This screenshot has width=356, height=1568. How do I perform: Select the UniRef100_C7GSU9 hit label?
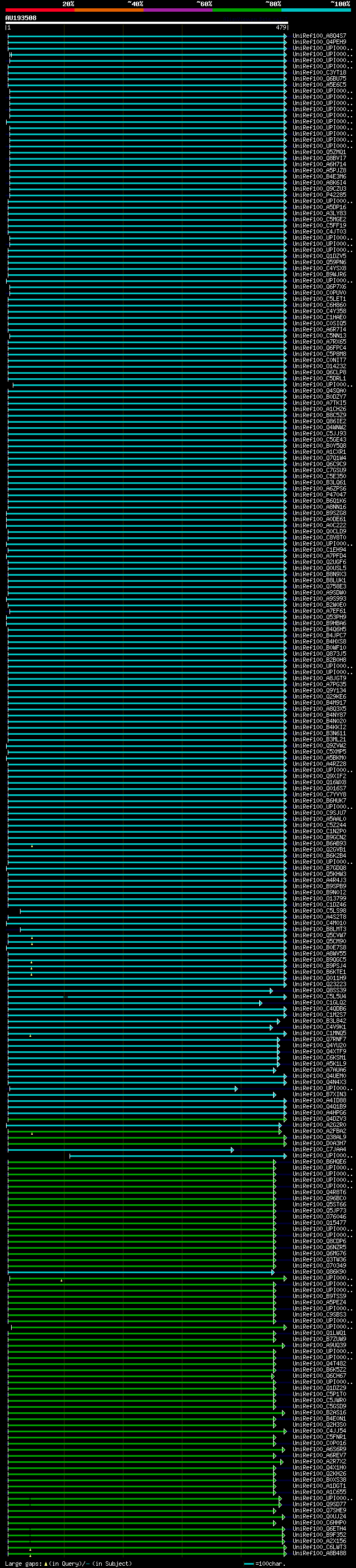click(319, 470)
